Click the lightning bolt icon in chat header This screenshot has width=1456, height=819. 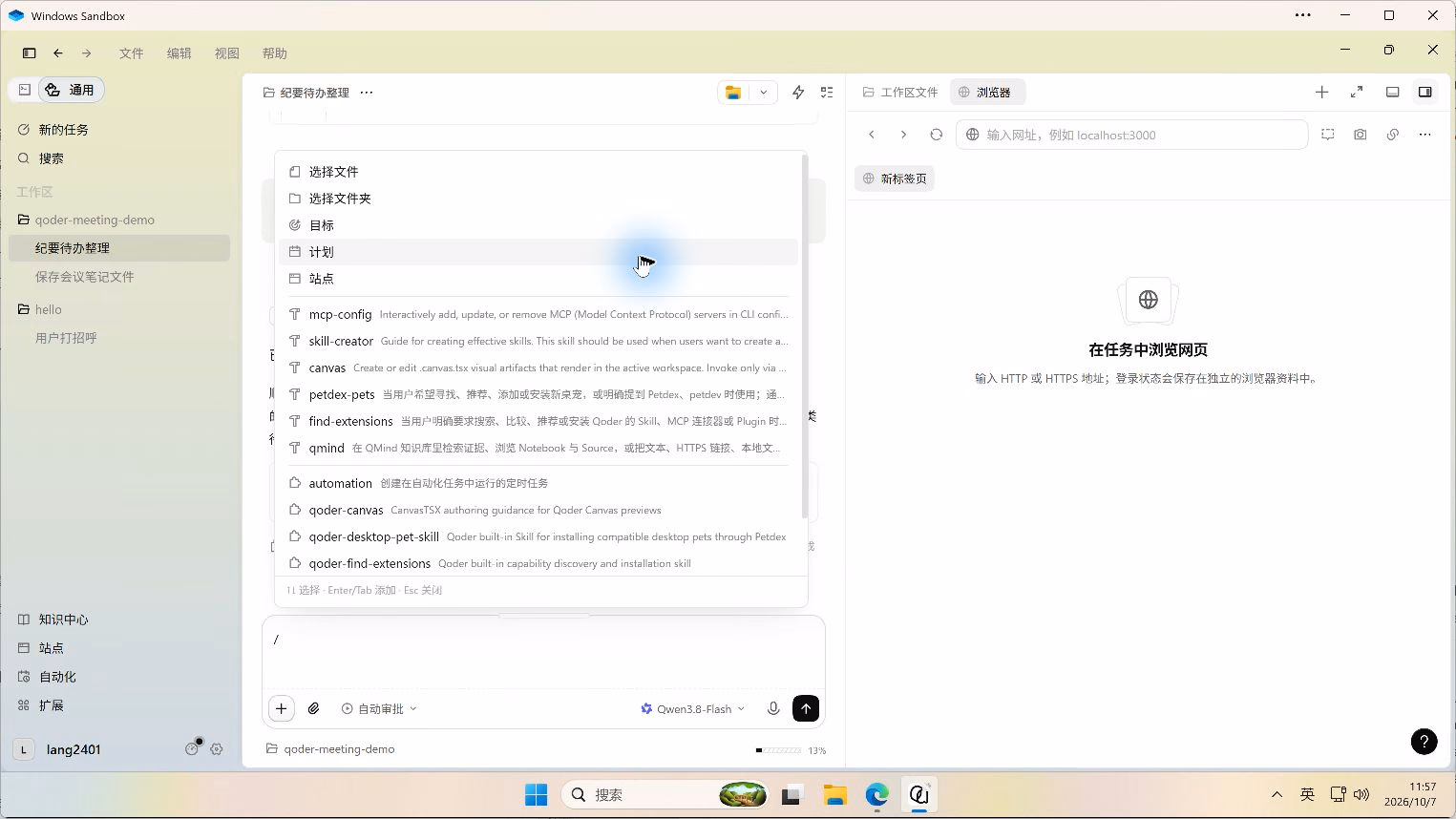click(798, 93)
